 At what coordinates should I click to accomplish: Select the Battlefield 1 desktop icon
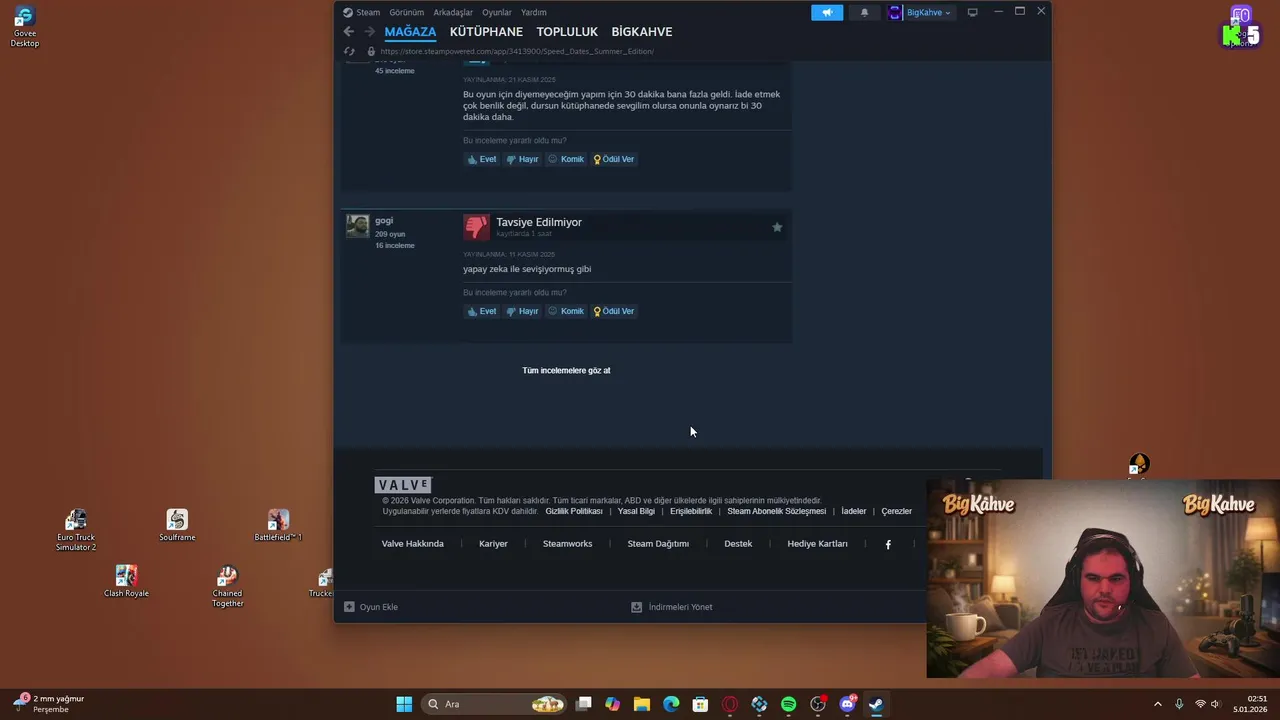[278, 525]
